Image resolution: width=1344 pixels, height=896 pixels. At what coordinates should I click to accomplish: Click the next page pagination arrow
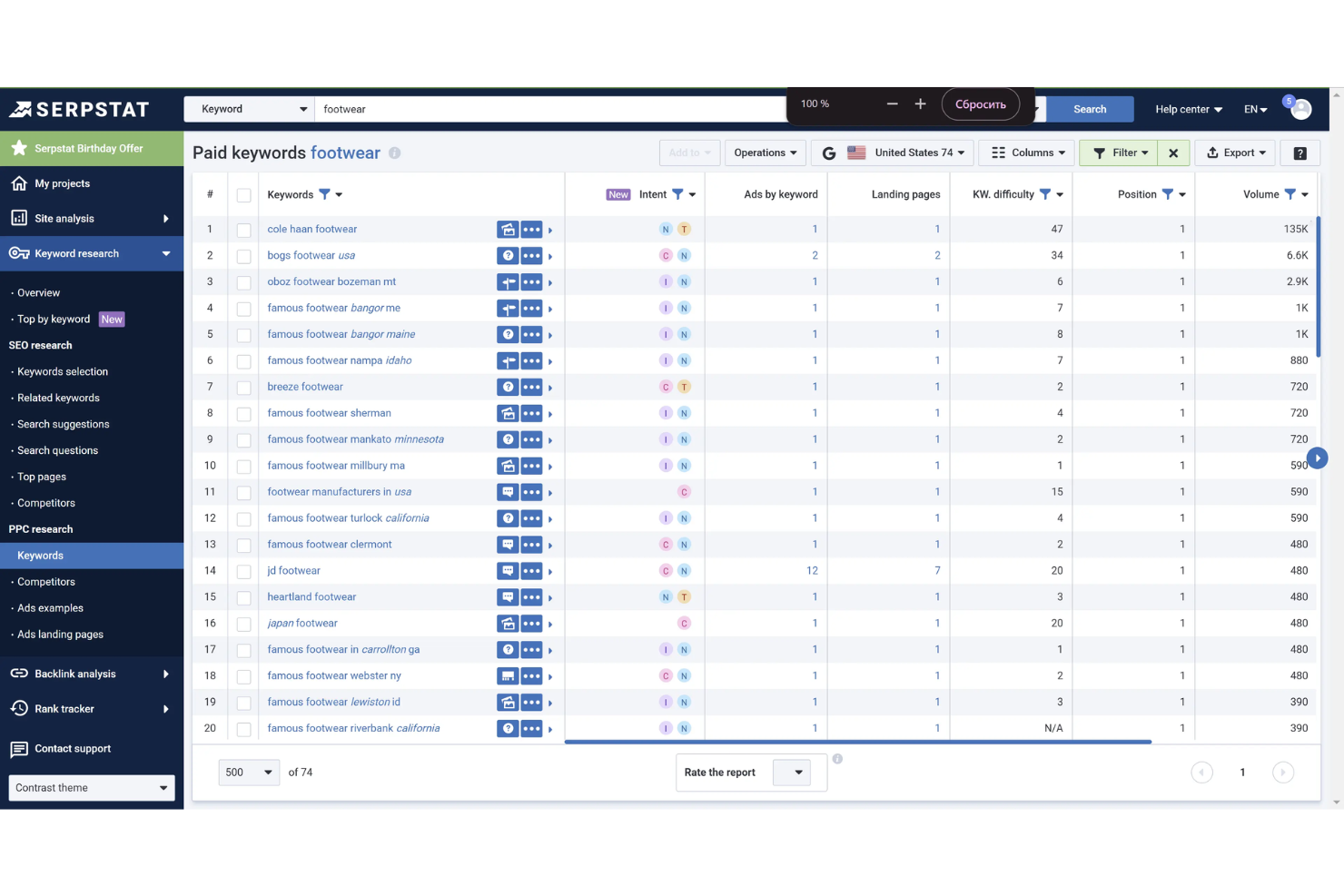tap(1283, 772)
